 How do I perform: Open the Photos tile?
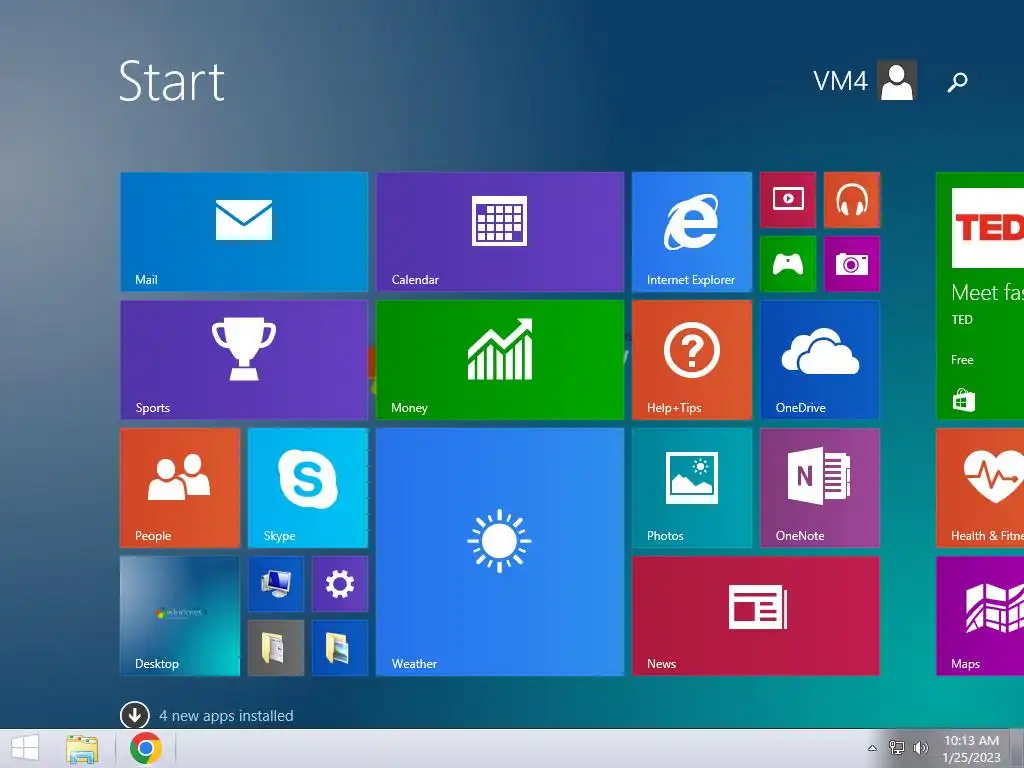pos(692,488)
